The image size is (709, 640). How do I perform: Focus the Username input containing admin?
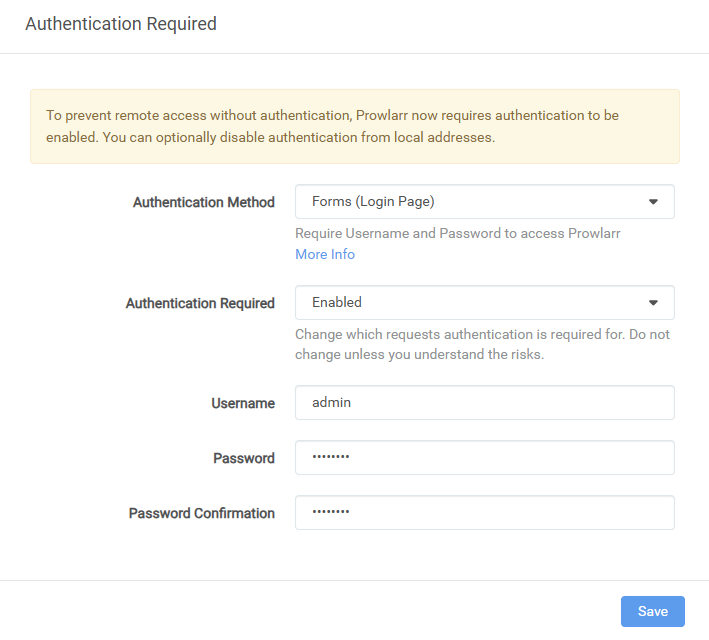tap(484, 403)
